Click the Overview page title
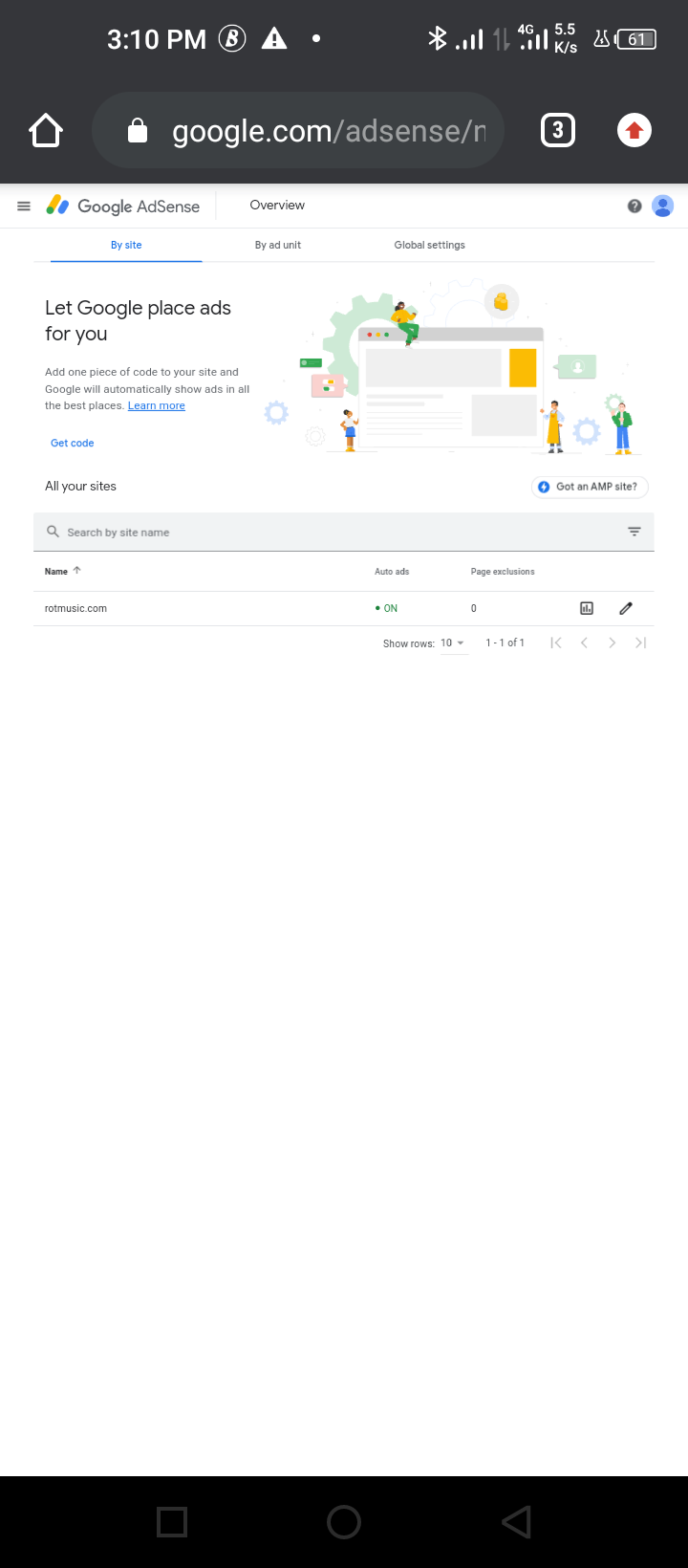The image size is (688, 1568). (x=277, y=205)
